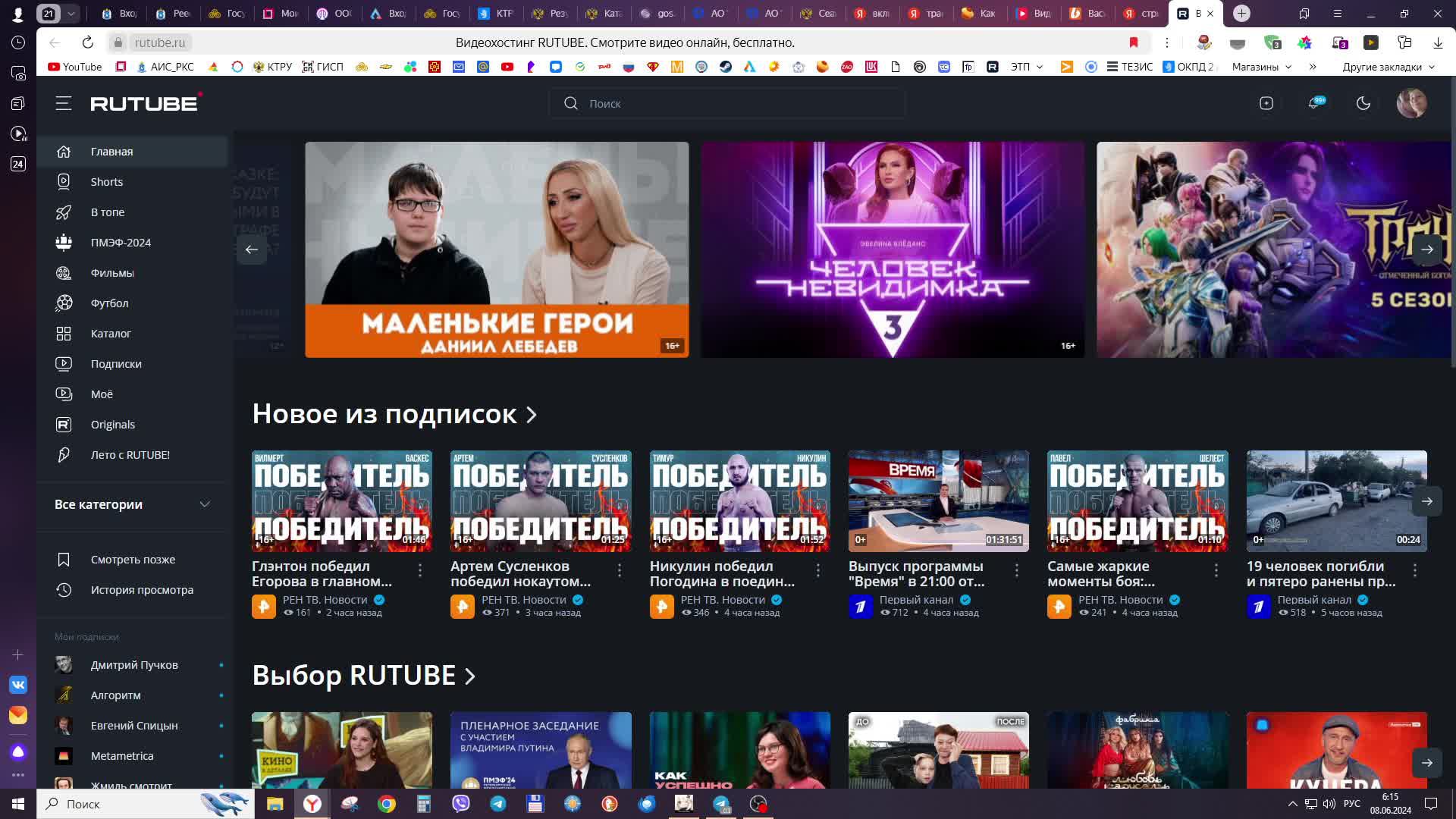Click the Поиск search field

728,103
